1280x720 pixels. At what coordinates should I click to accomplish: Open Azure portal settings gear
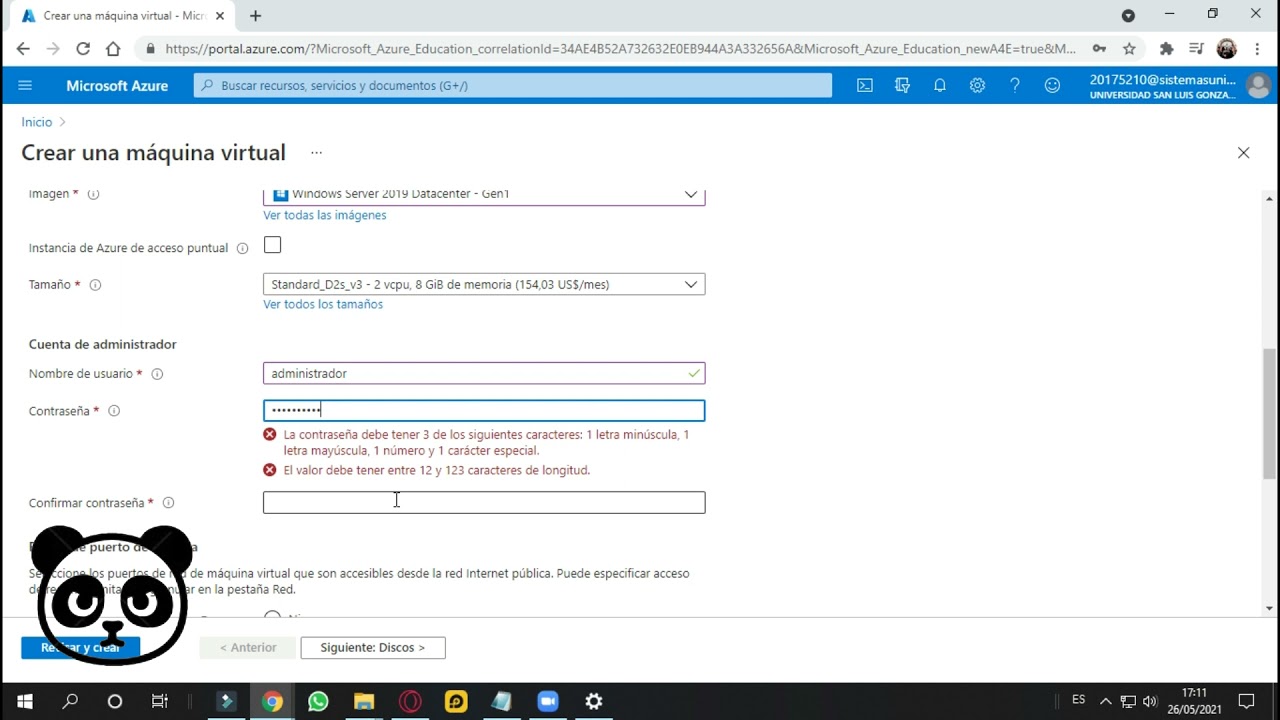pyautogui.click(x=977, y=85)
